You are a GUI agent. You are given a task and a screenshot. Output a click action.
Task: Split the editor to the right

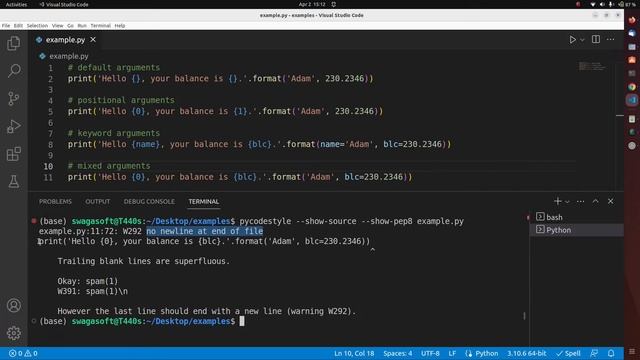click(596, 40)
